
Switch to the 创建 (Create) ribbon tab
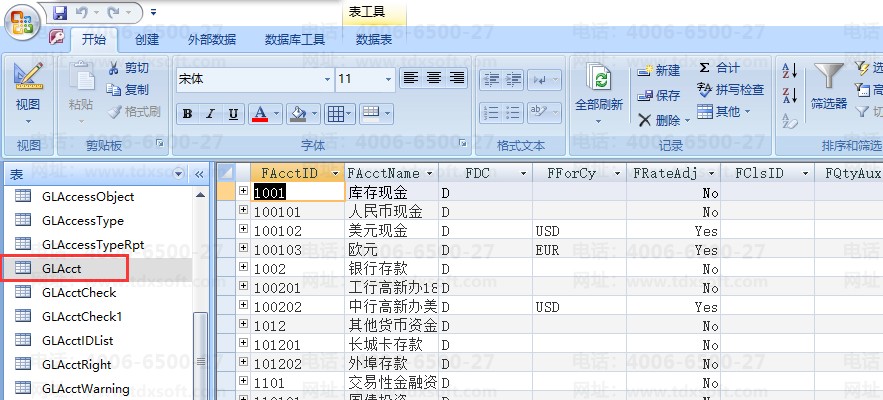[x=147, y=40]
